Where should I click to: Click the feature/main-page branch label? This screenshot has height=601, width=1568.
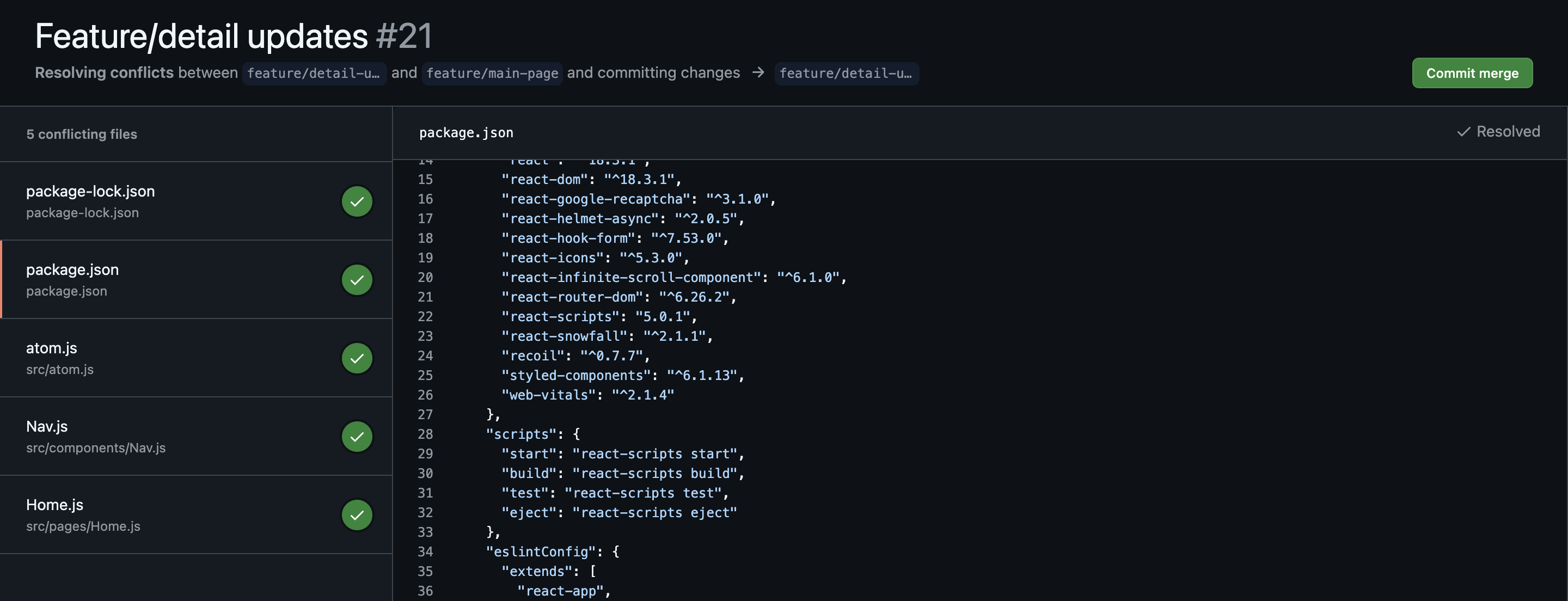492,73
